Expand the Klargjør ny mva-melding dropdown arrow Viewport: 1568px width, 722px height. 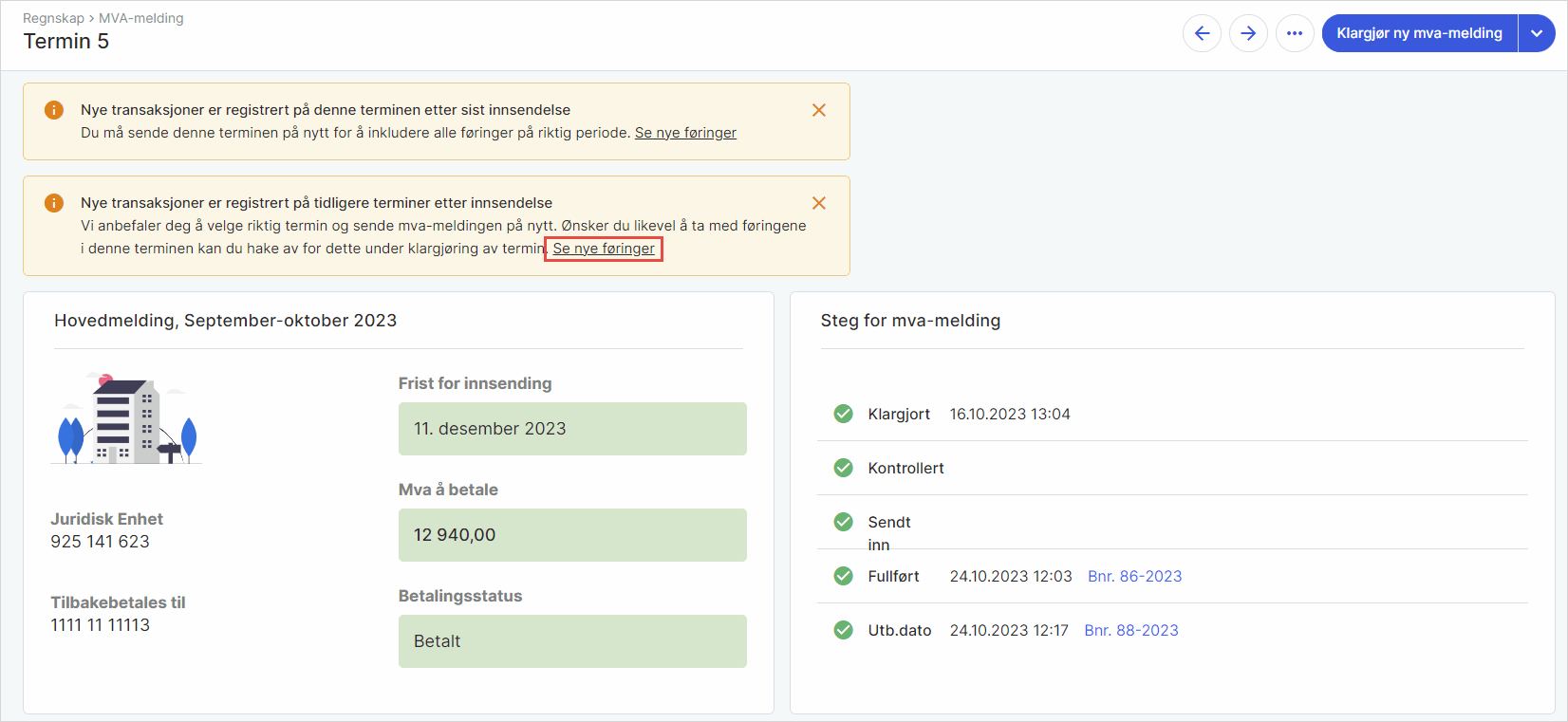1537,33
